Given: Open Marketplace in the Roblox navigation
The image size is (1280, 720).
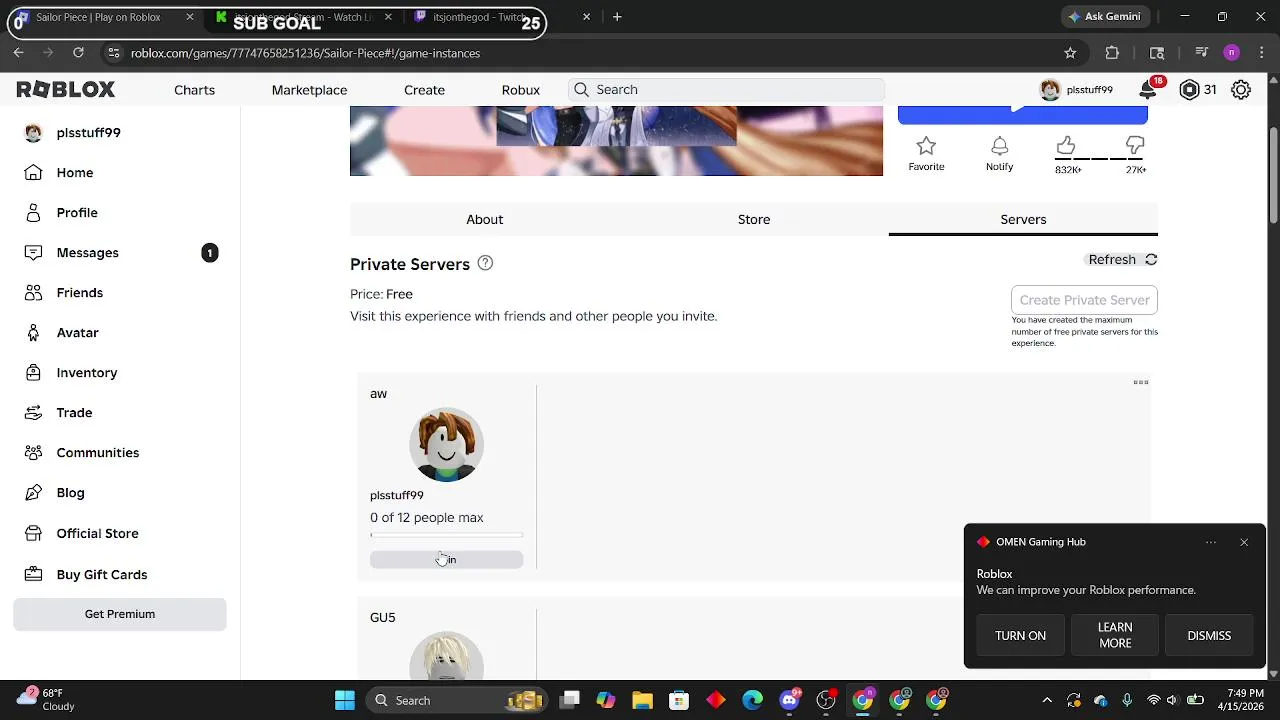Looking at the screenshot, I should pyautogui.click(x=309, y=90).
